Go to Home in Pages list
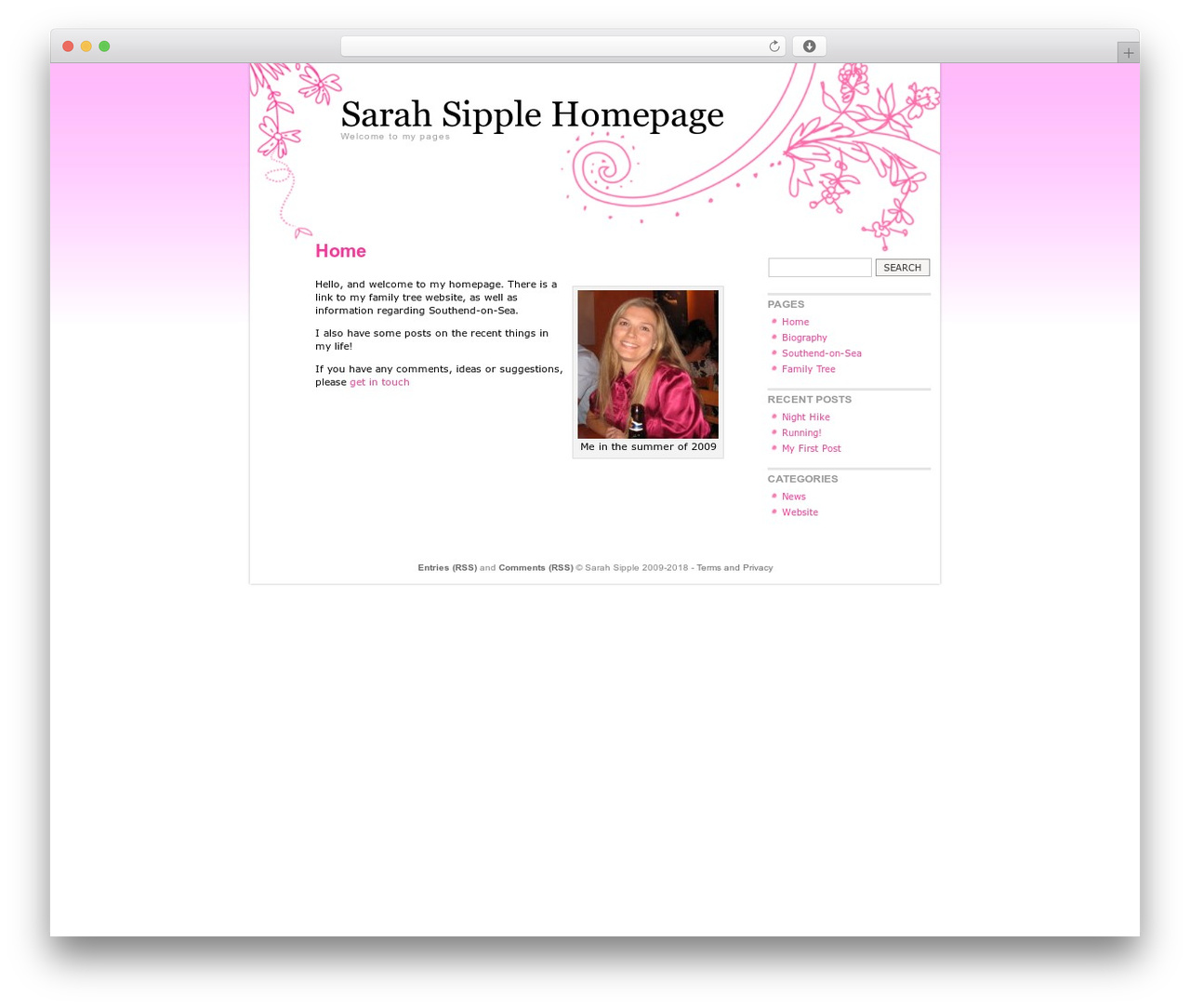The height and width of the screenshot is (1008, 1190). [795, 322]
